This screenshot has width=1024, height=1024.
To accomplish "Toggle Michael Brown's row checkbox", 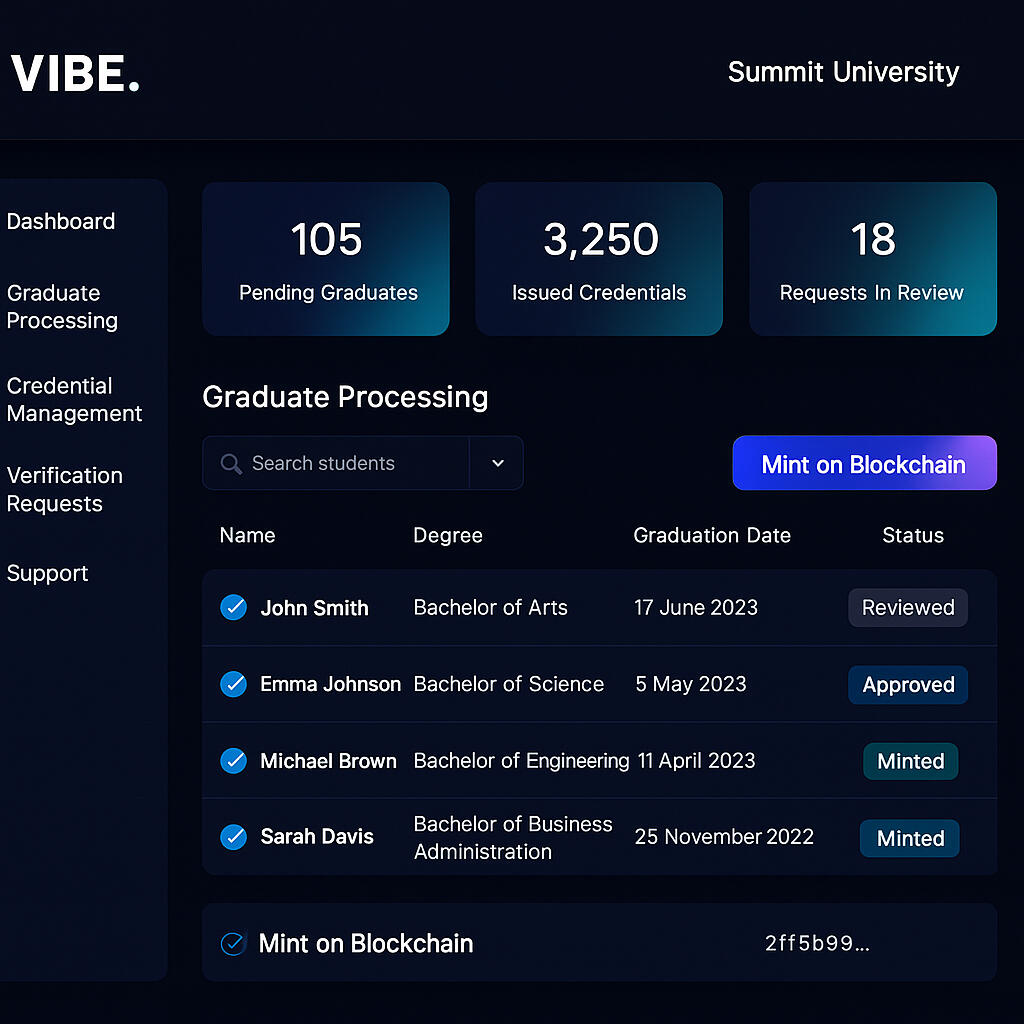I will point(233,760).
